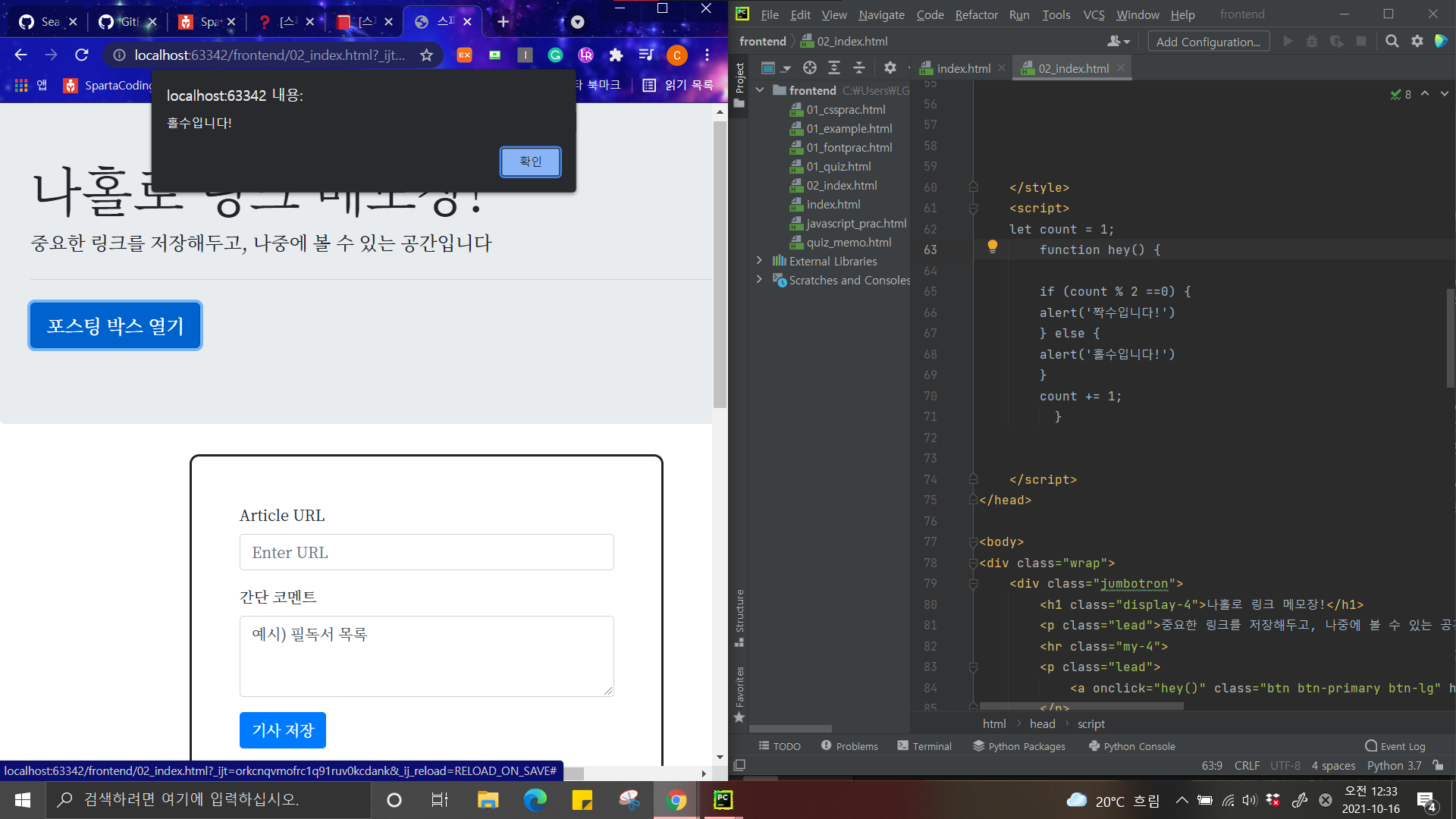Open Chrome Extensions puzzle icon

(x=616, y=55)
